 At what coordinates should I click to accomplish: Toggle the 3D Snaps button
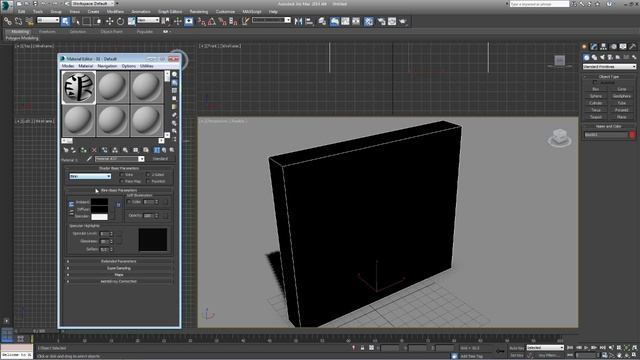[x=202, y=21]
